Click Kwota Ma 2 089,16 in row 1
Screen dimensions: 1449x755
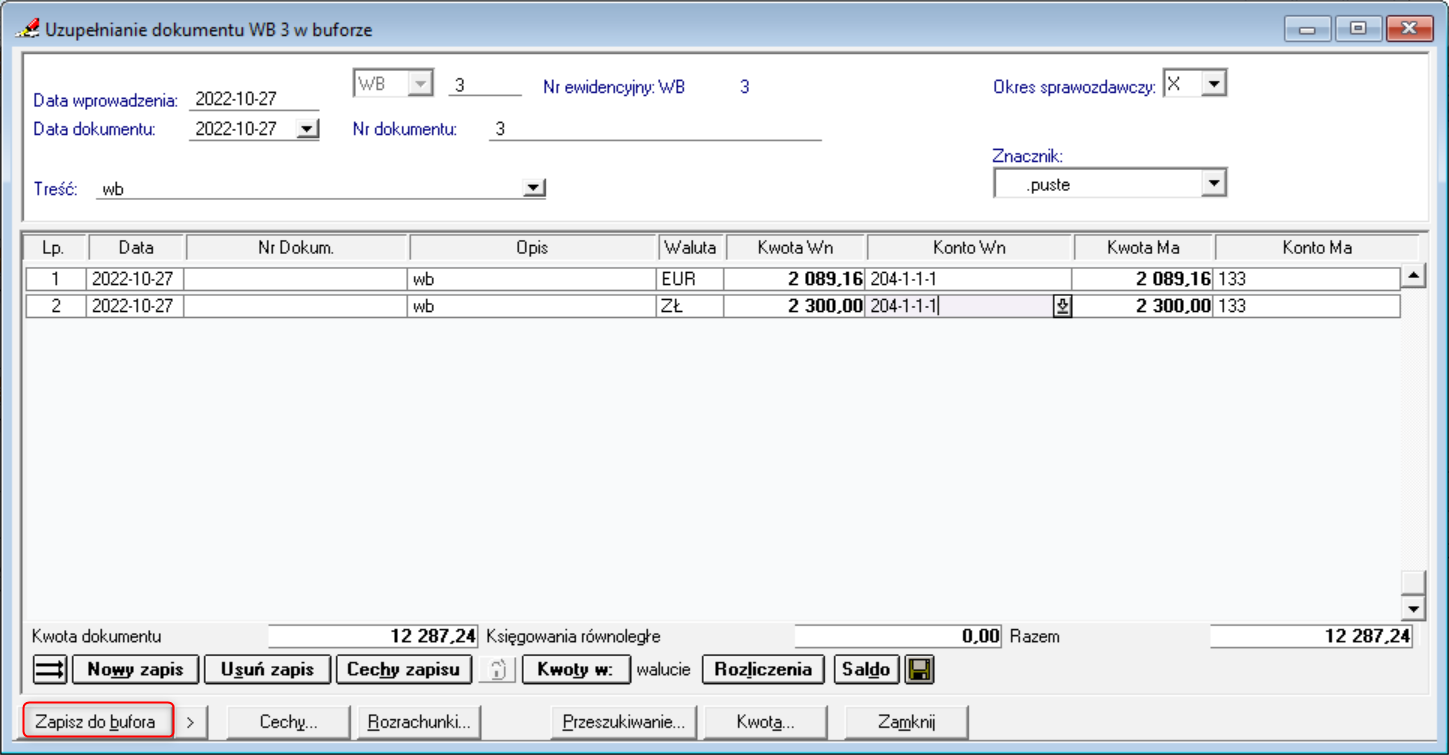click(x=1142, y=279)
